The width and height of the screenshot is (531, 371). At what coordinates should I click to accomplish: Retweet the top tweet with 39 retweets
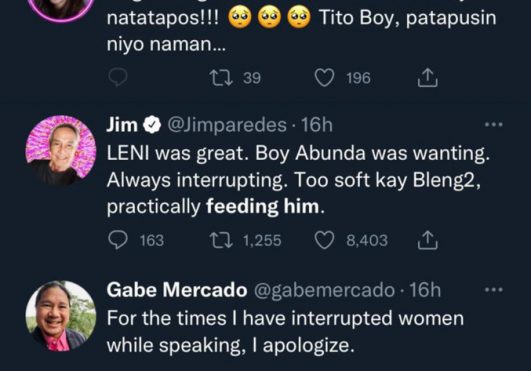click(x=221, y=78)
